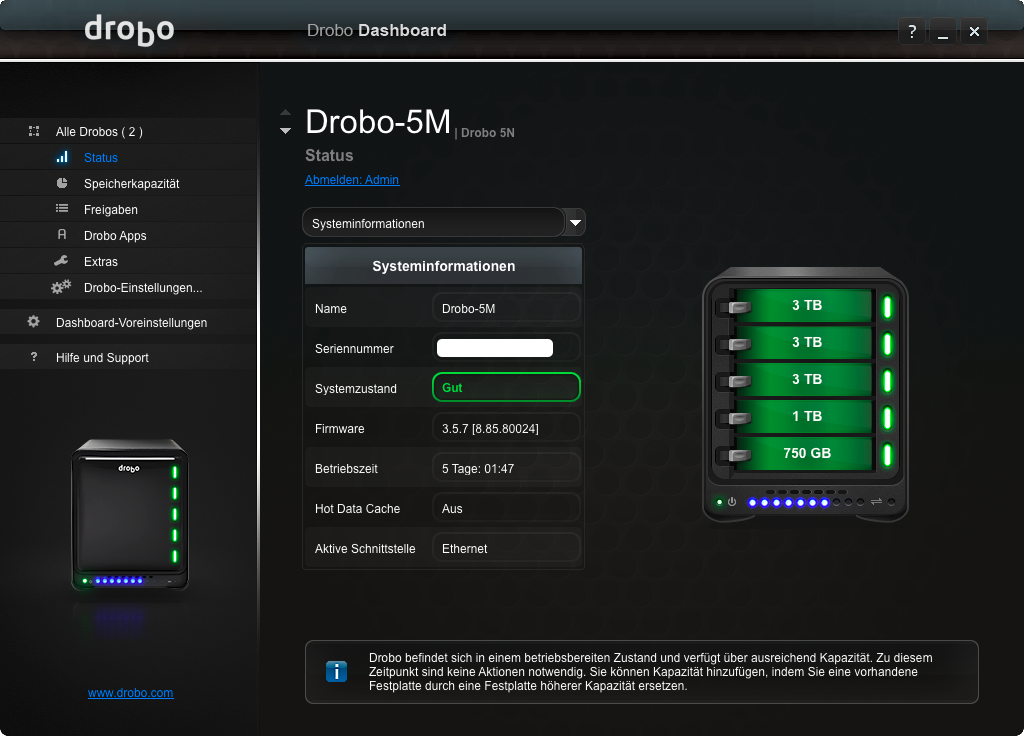The height and width of the screenshot is (736, 1024).
Task: Click the Drobo-Einstellungen gears icon
Action: 61,287
